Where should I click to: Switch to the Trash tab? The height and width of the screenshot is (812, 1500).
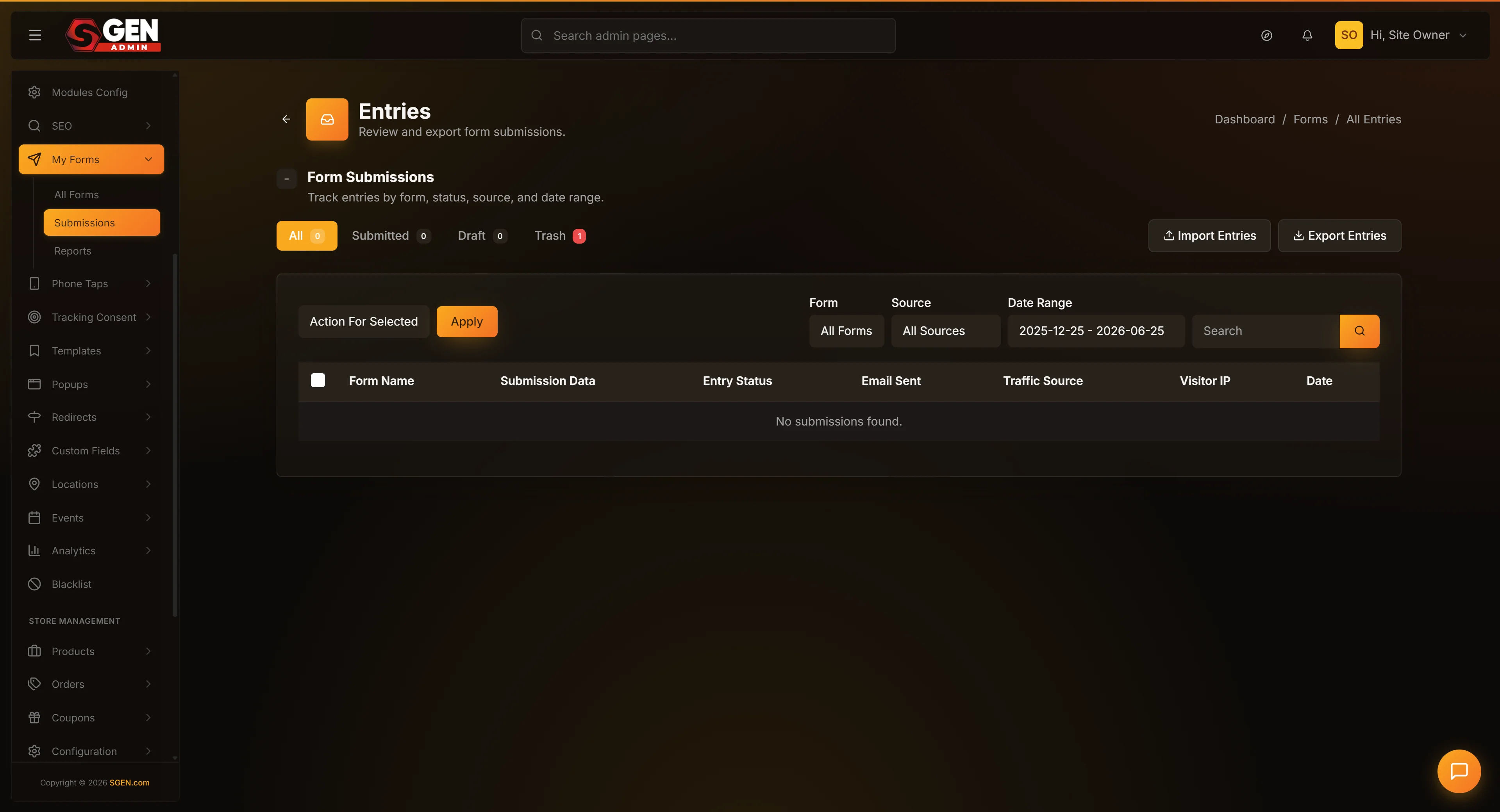[560, 236]
